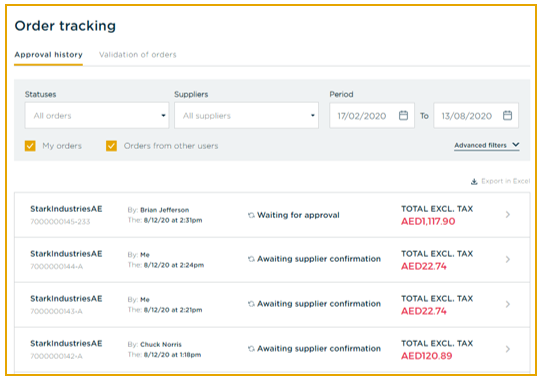Open order 7000000144-A chevron arrow
The image size is (542, 380).
[508, 259]
